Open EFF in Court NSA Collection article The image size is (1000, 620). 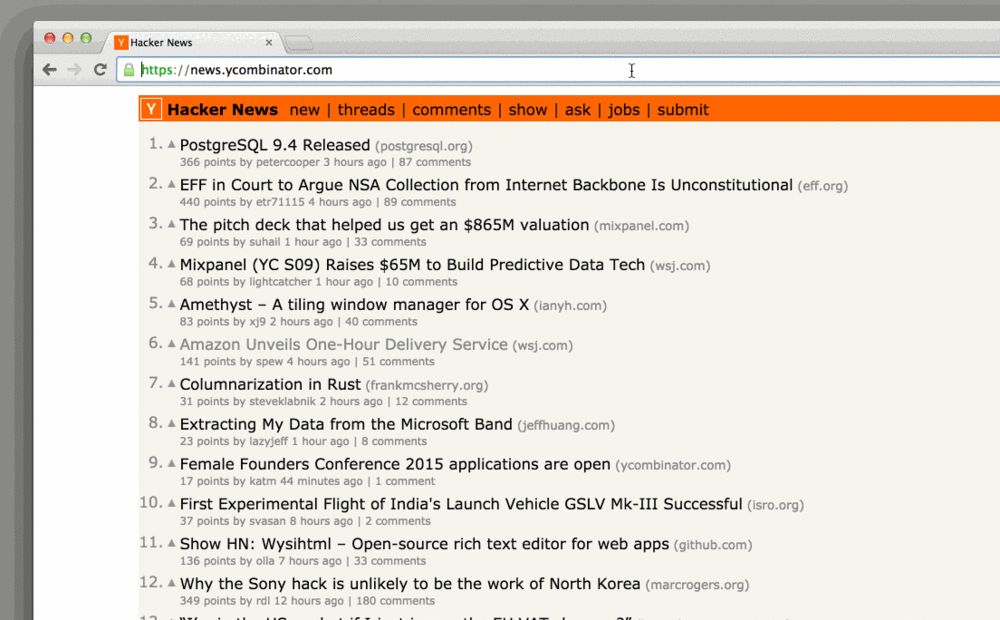[486, 185]
